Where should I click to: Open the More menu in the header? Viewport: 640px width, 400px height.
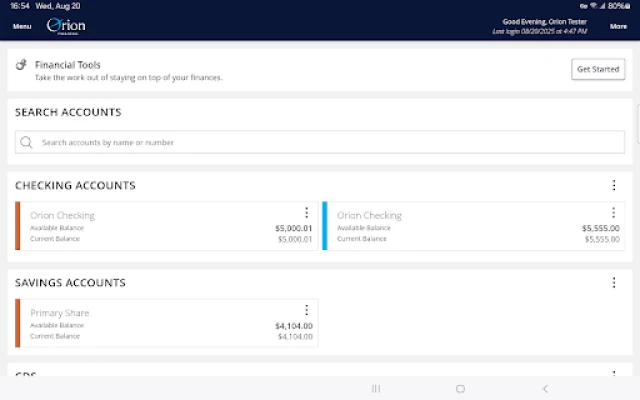618,26
